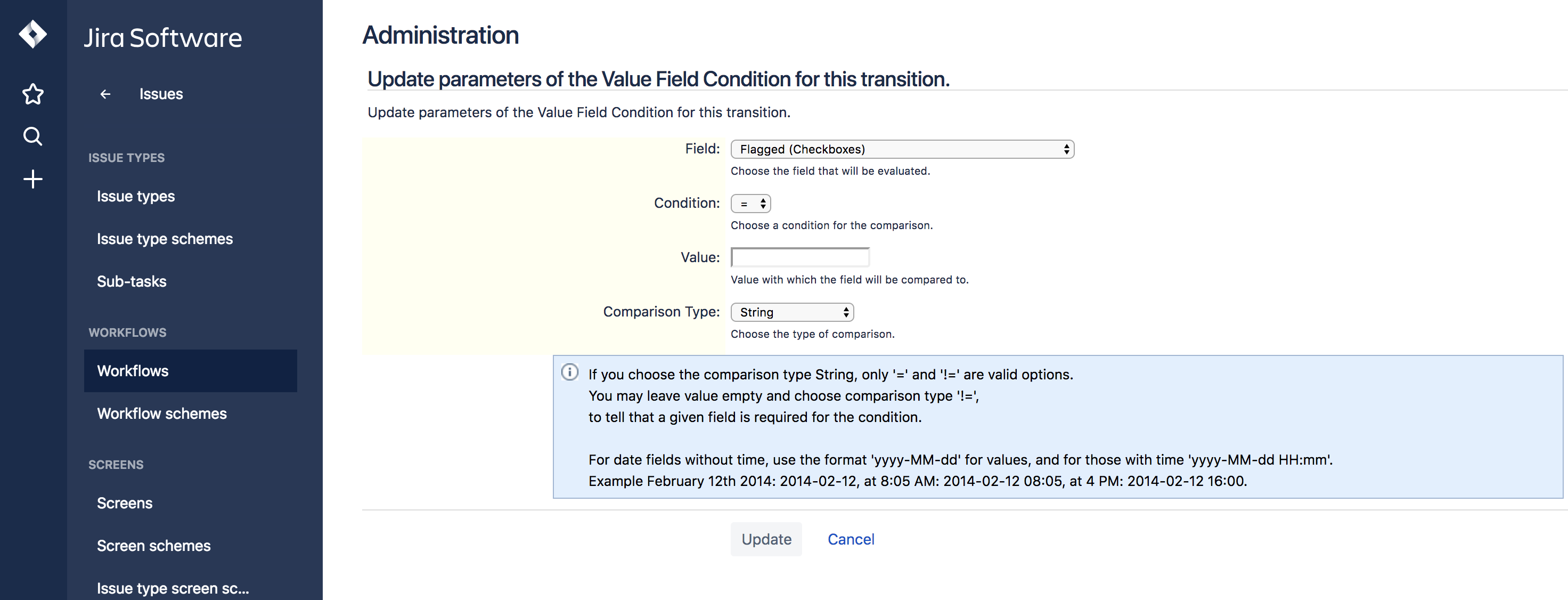Go back using the arrow next to Issues
This screenshot has width=1568, height=600.
point(105,94)
